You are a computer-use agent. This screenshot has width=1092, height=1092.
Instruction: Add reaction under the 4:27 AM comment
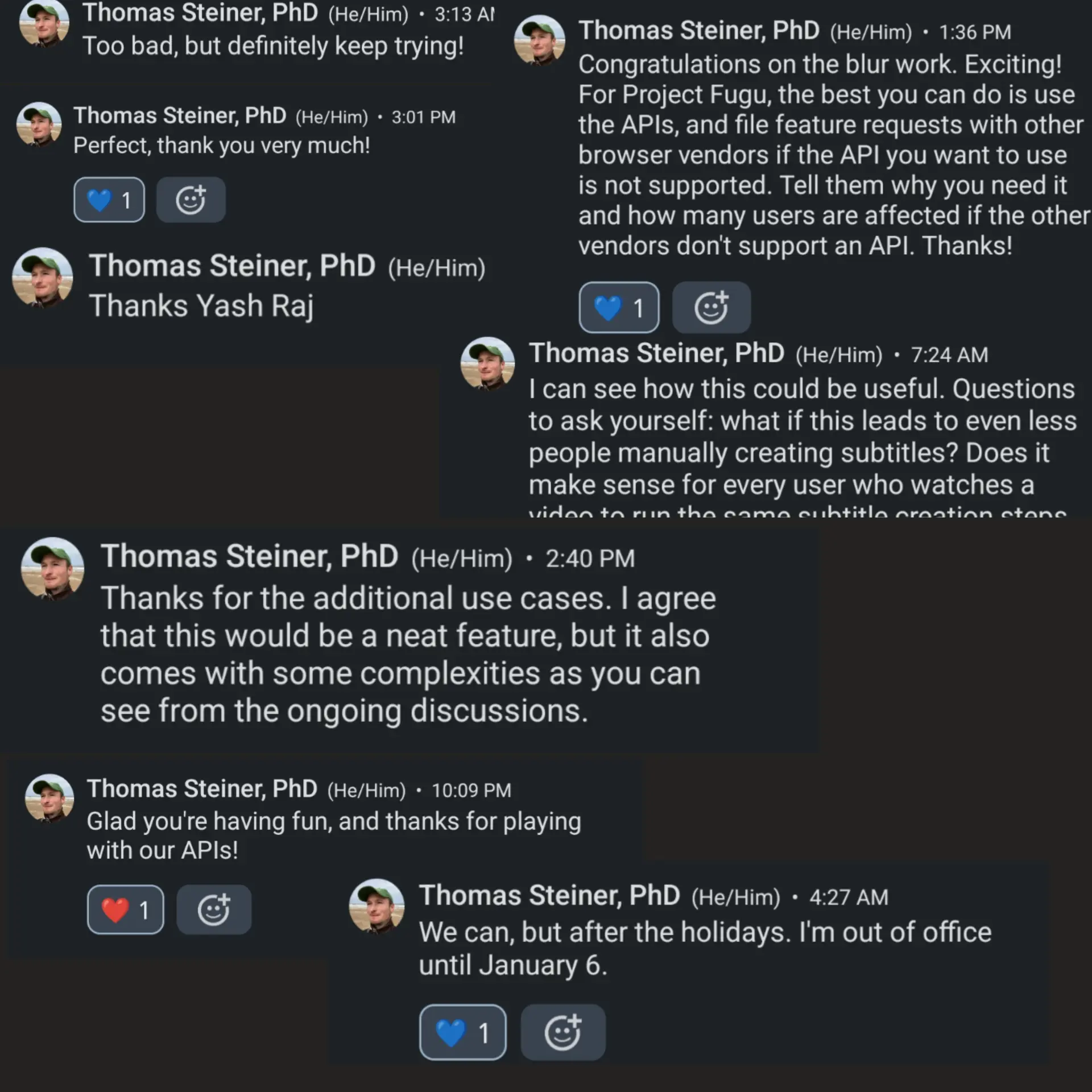[x=563, y=1032]
